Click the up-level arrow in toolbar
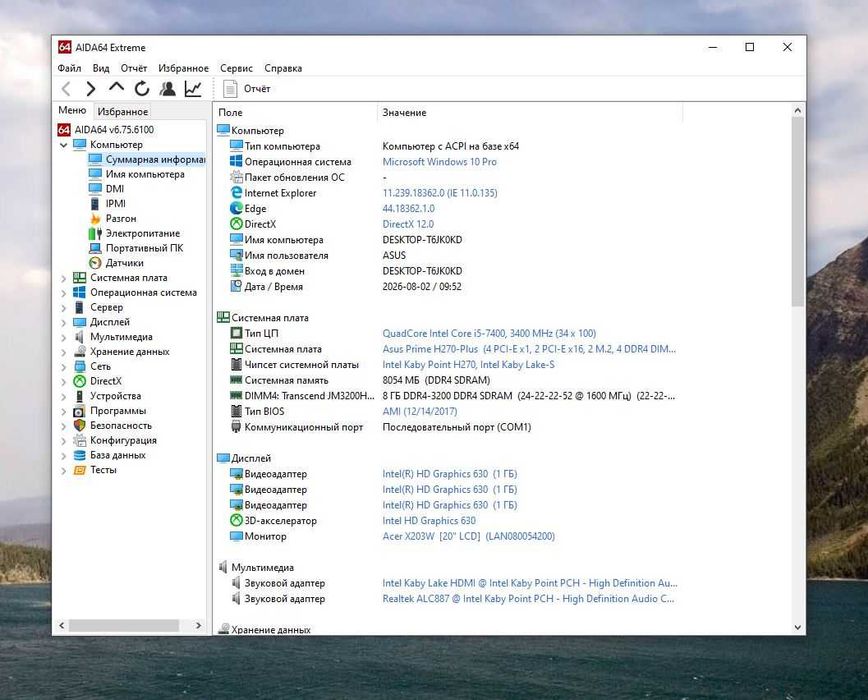This screenshot has height=700, width=868. pyautogui.click(x=116, y=87)
